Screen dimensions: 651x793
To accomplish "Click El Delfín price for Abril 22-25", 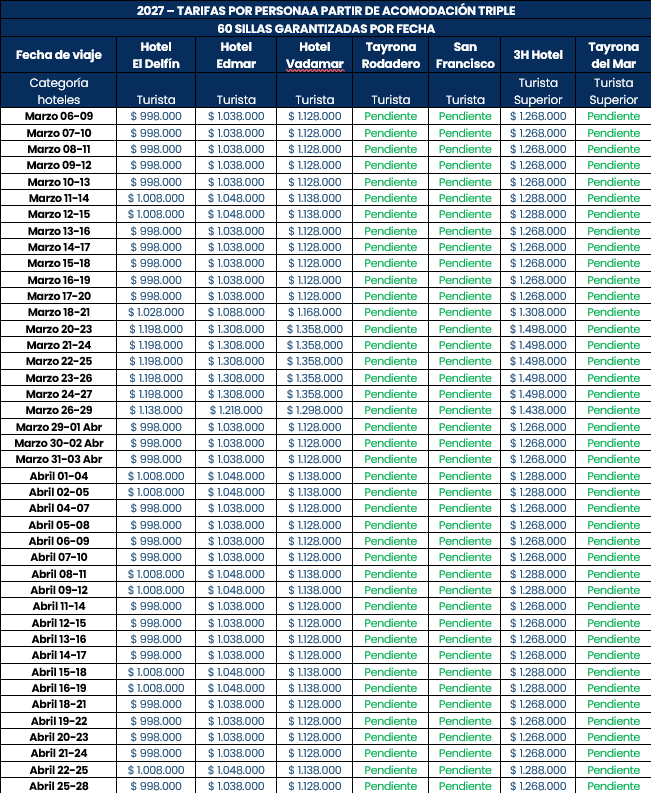I will (156, 770).
